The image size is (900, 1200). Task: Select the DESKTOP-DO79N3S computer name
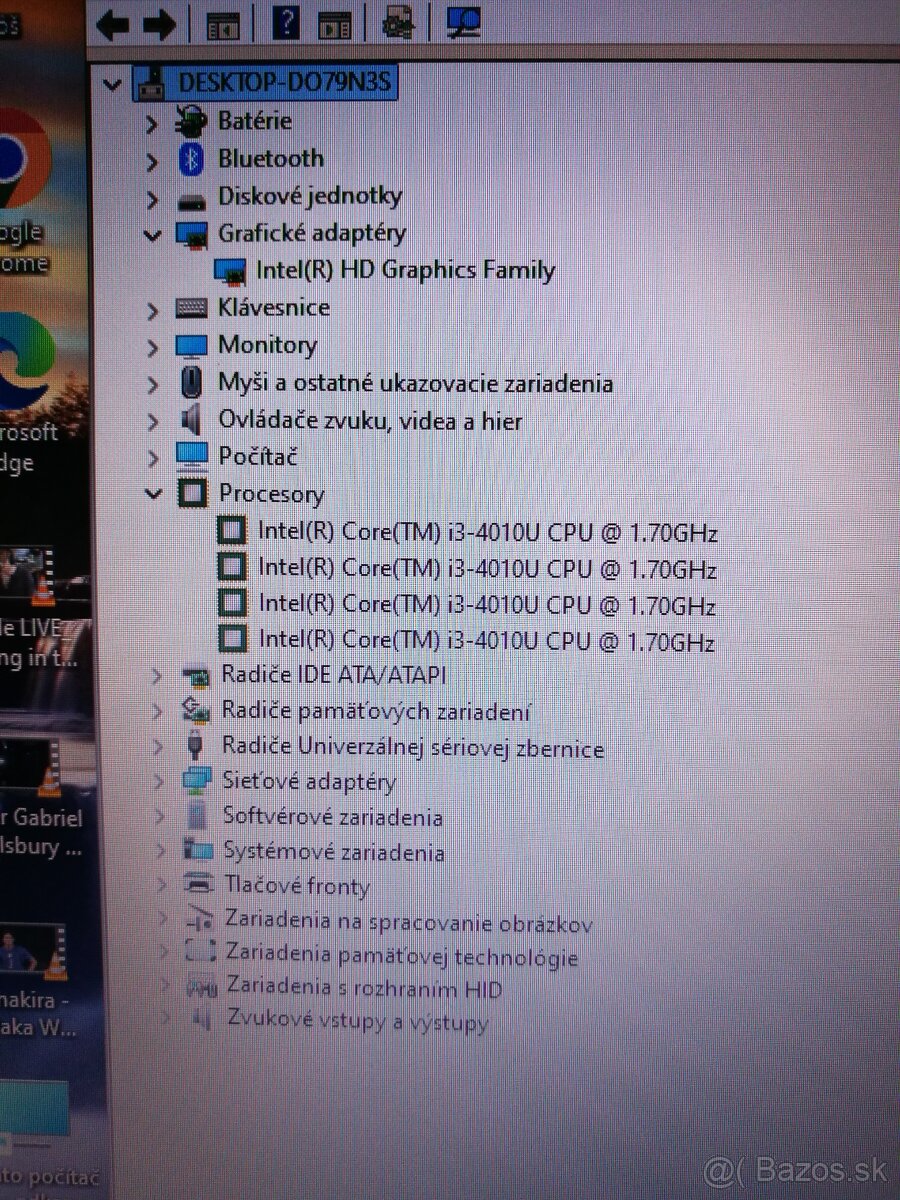coord(287,82)
